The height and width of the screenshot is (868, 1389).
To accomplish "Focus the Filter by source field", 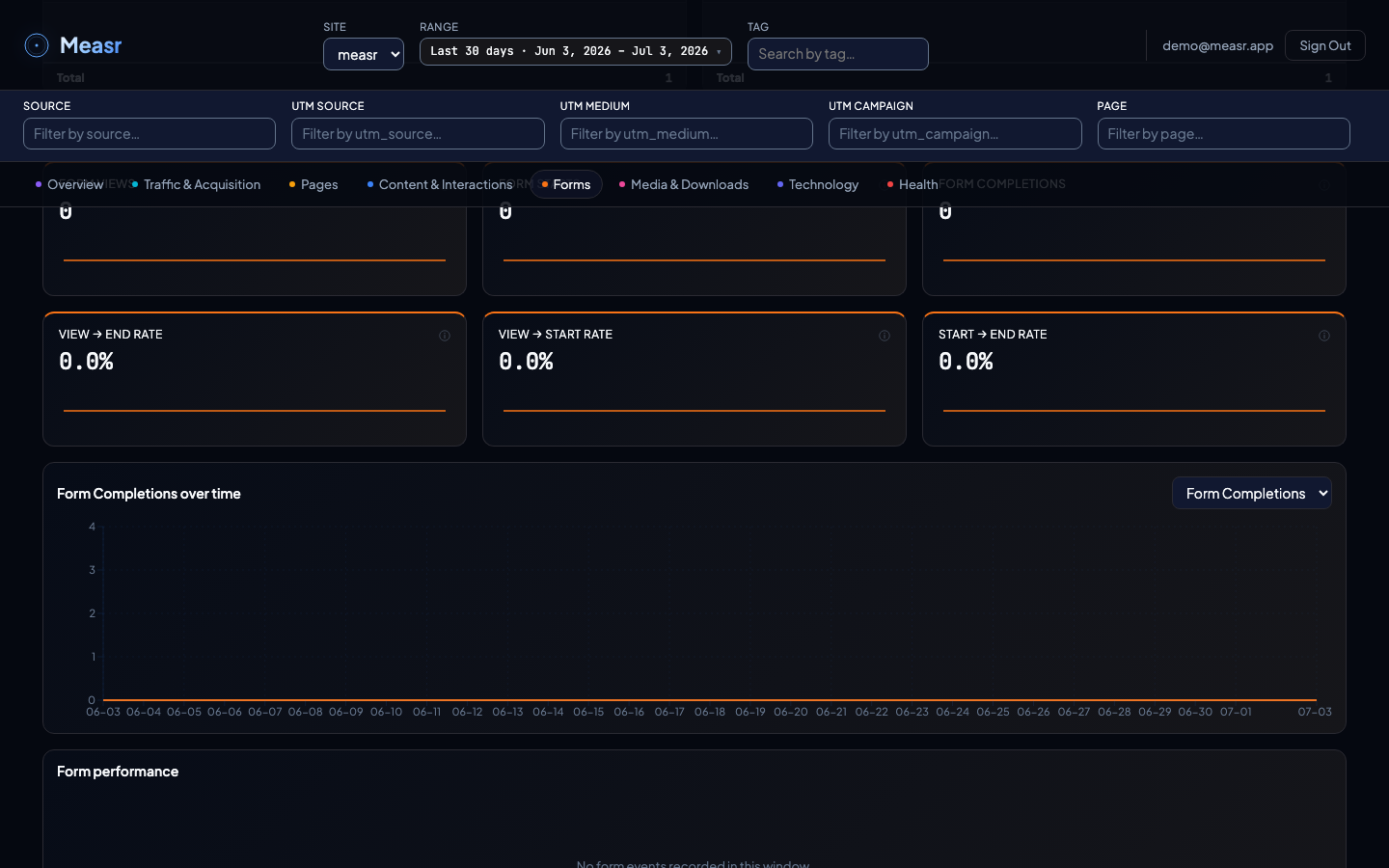I will [x=150, y=134].
